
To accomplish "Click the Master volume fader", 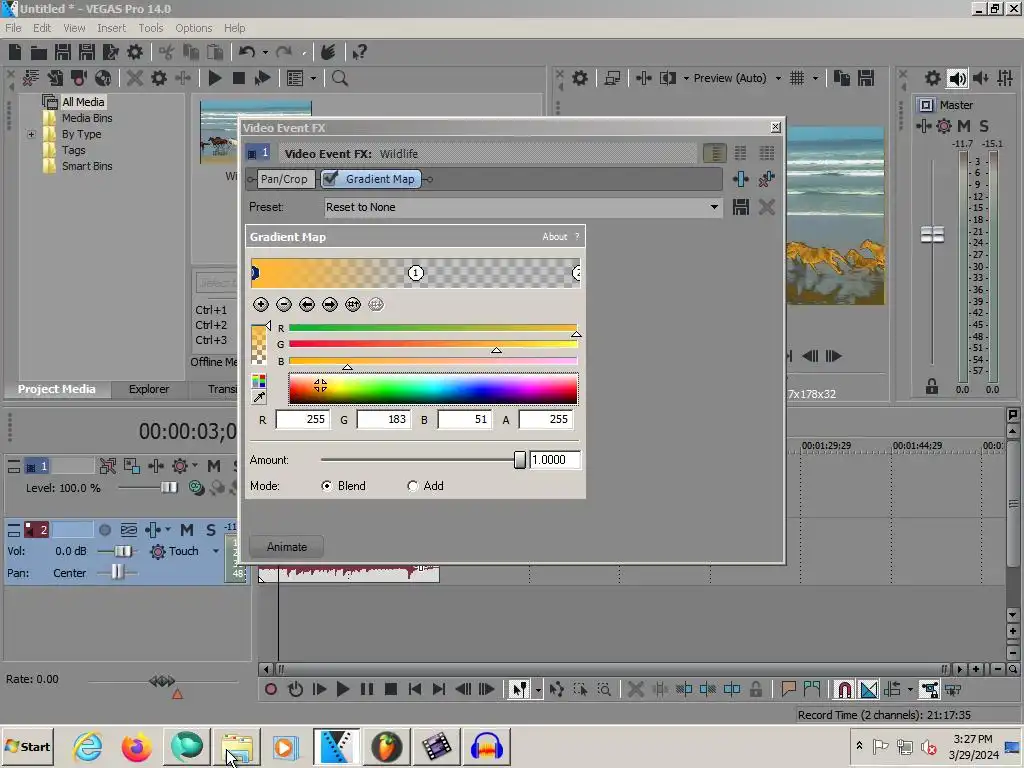I will click(x=933, y=234).
